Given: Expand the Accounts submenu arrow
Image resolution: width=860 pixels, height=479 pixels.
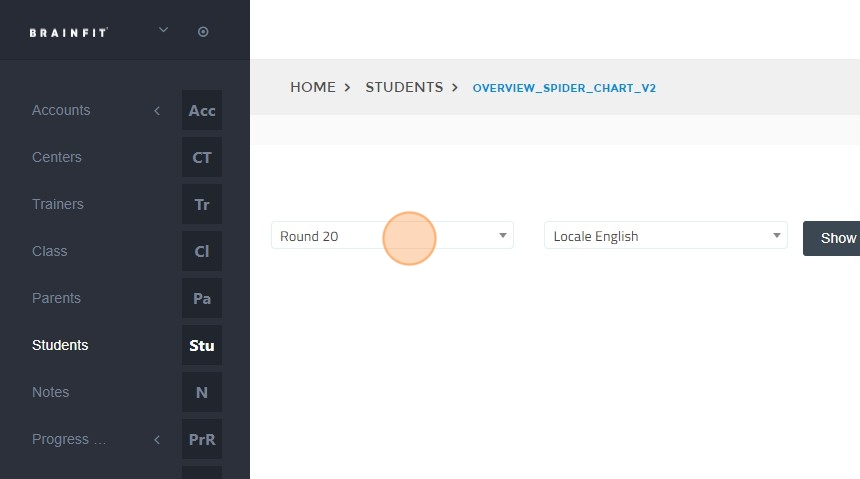Looking at the screenshot, I should pos(157,111).
